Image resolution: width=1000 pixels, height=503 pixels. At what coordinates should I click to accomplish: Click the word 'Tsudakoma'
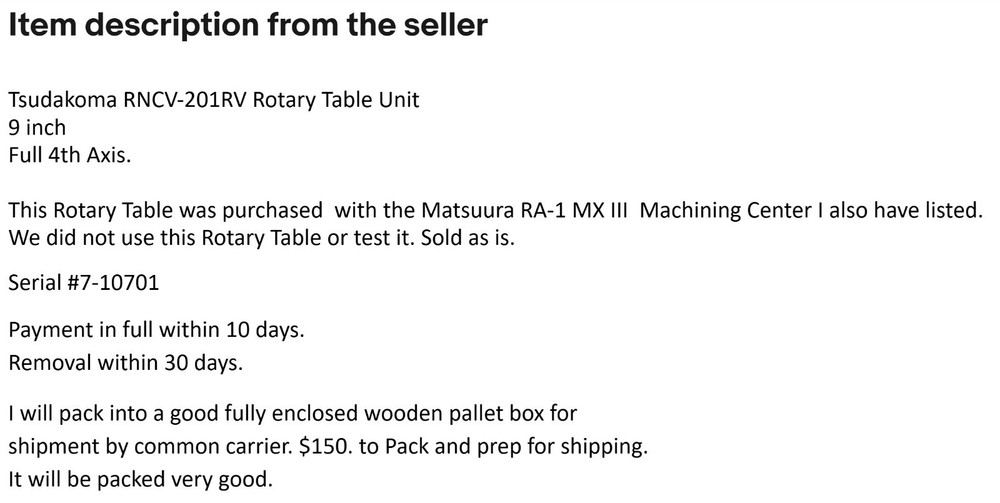pyautogui.click(x=61, y=100)
